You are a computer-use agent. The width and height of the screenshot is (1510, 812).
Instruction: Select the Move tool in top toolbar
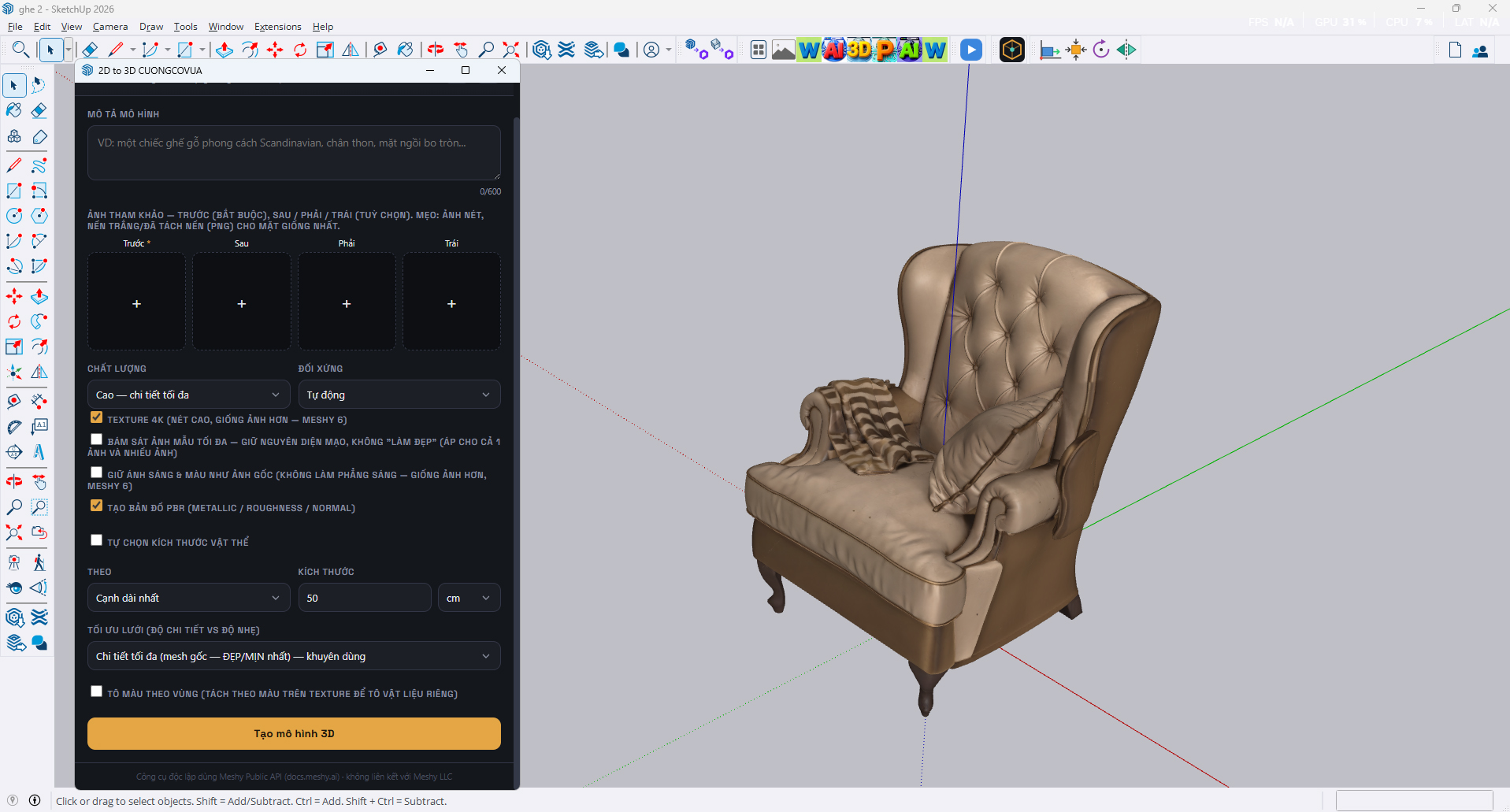(275, 50)
